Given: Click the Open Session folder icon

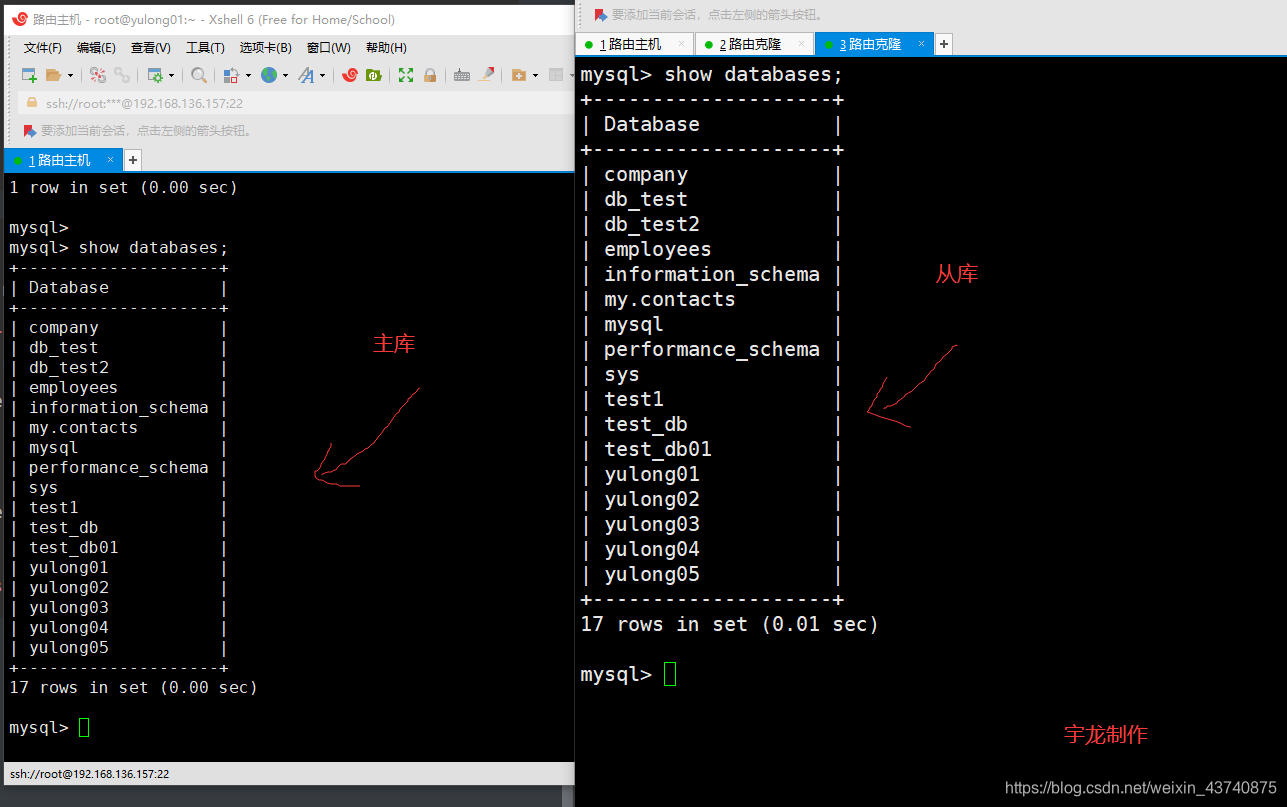Looking at the screenshot, I should [x=53, y=75].
